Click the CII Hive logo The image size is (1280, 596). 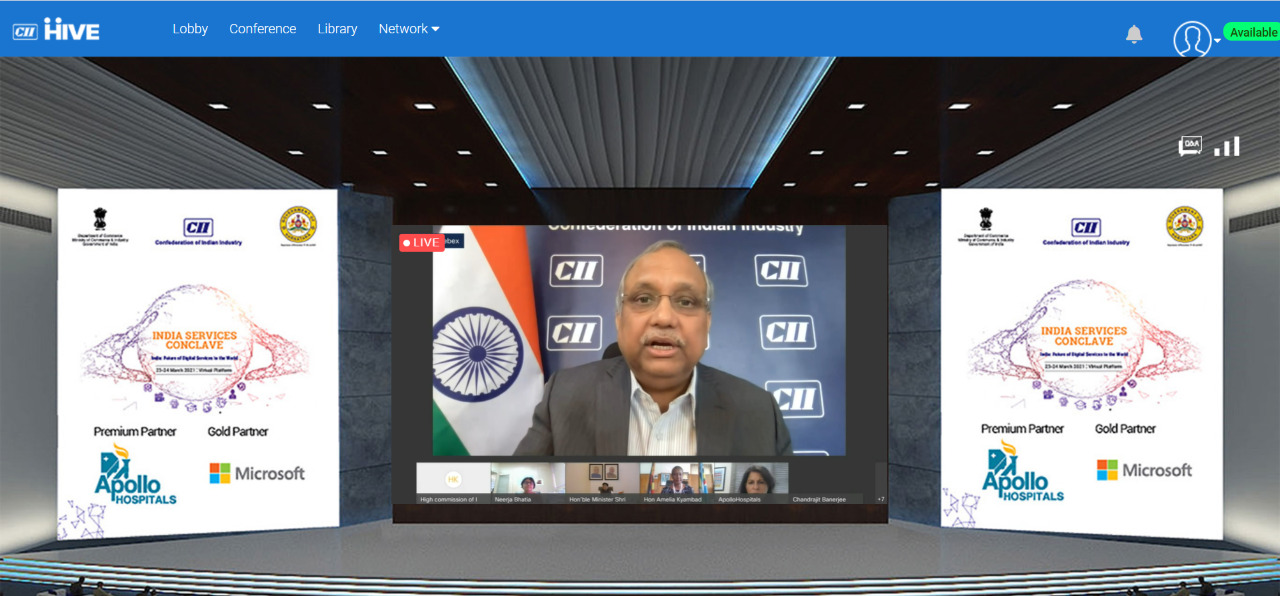point(56,30)
